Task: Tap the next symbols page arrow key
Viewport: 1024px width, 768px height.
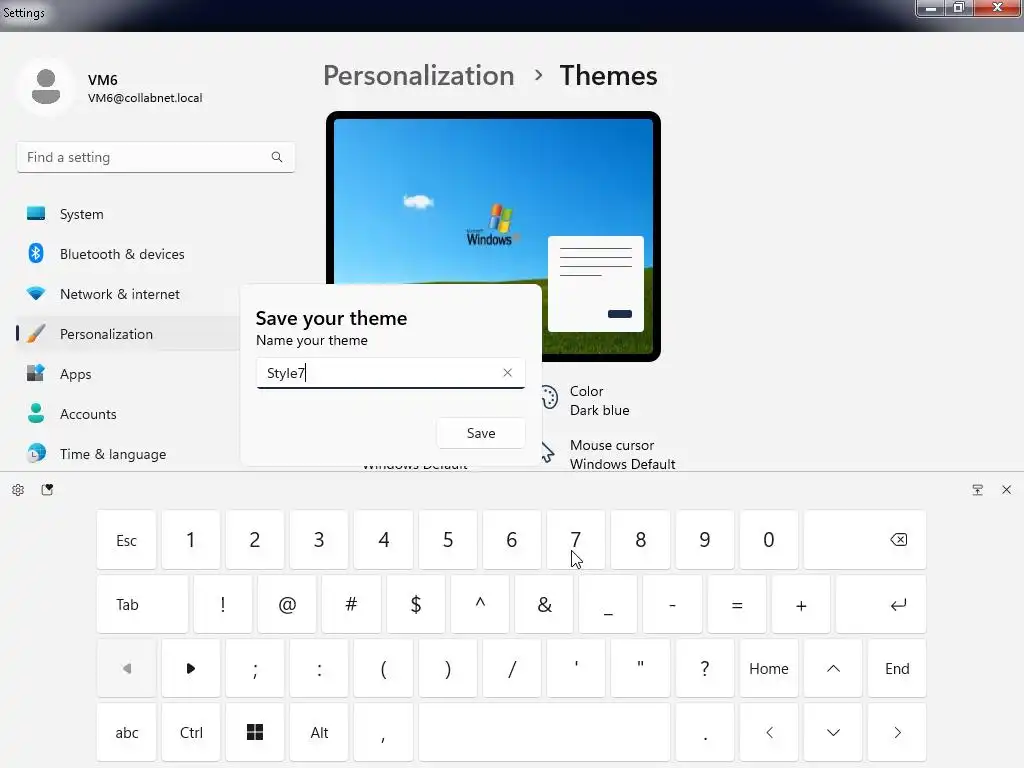Action: (191, 668)
